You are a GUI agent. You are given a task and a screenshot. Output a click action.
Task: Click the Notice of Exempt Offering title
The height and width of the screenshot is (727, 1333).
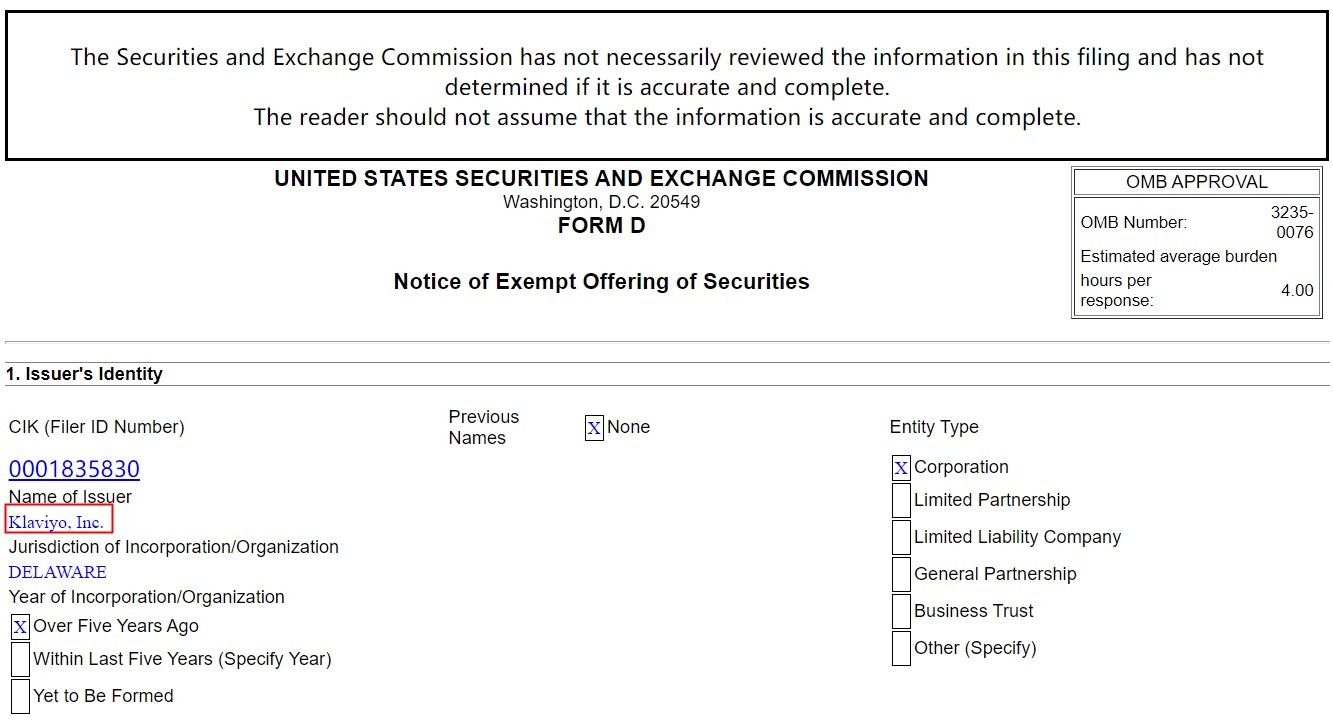[601, 282]
